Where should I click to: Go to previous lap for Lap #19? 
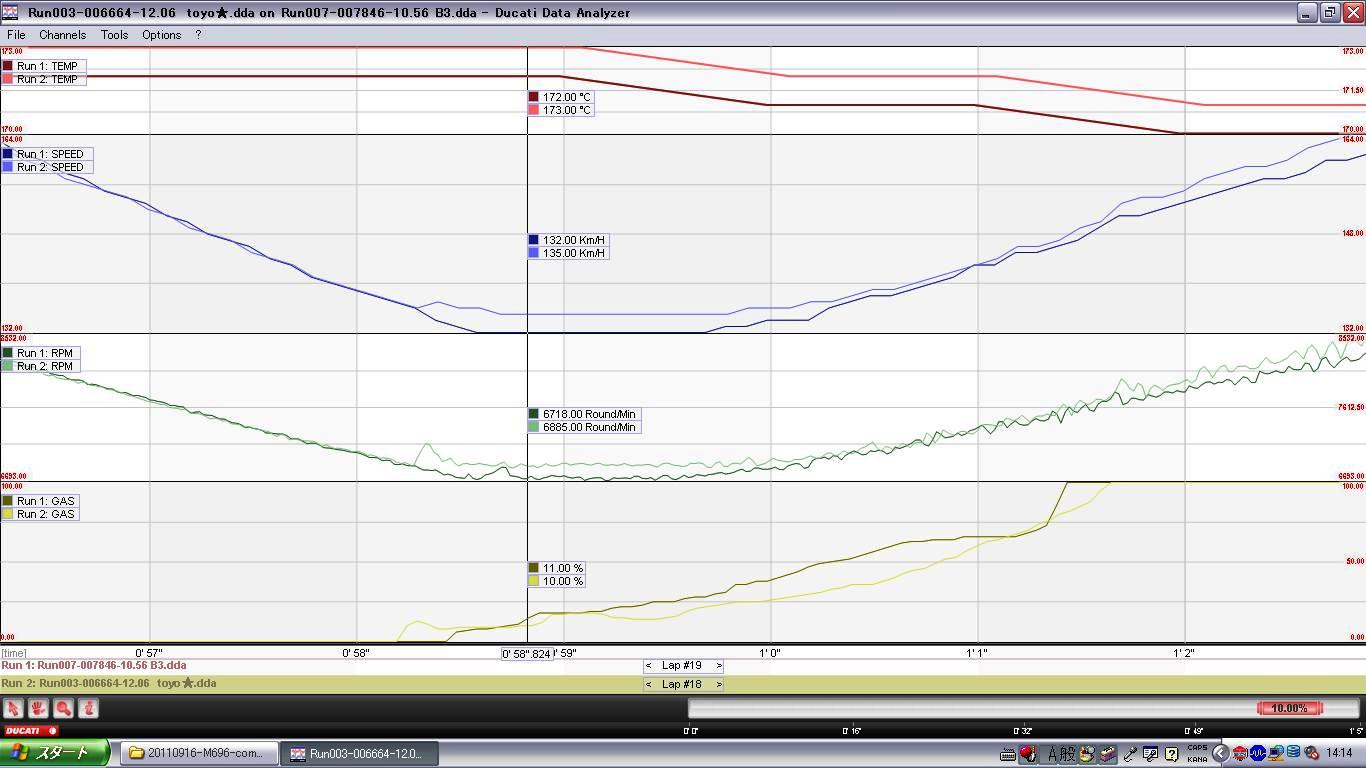(x=649, y=666)
